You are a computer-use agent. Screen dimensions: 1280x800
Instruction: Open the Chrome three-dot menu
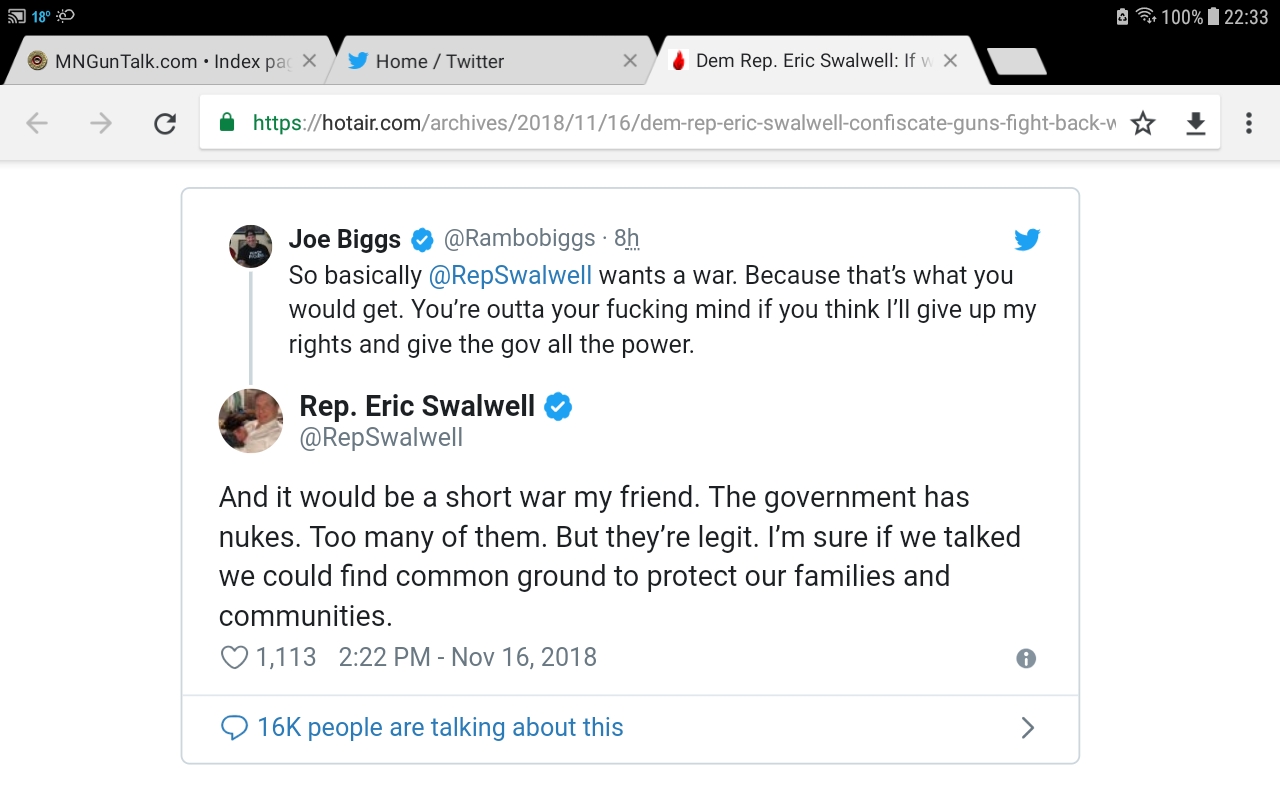1249,123
